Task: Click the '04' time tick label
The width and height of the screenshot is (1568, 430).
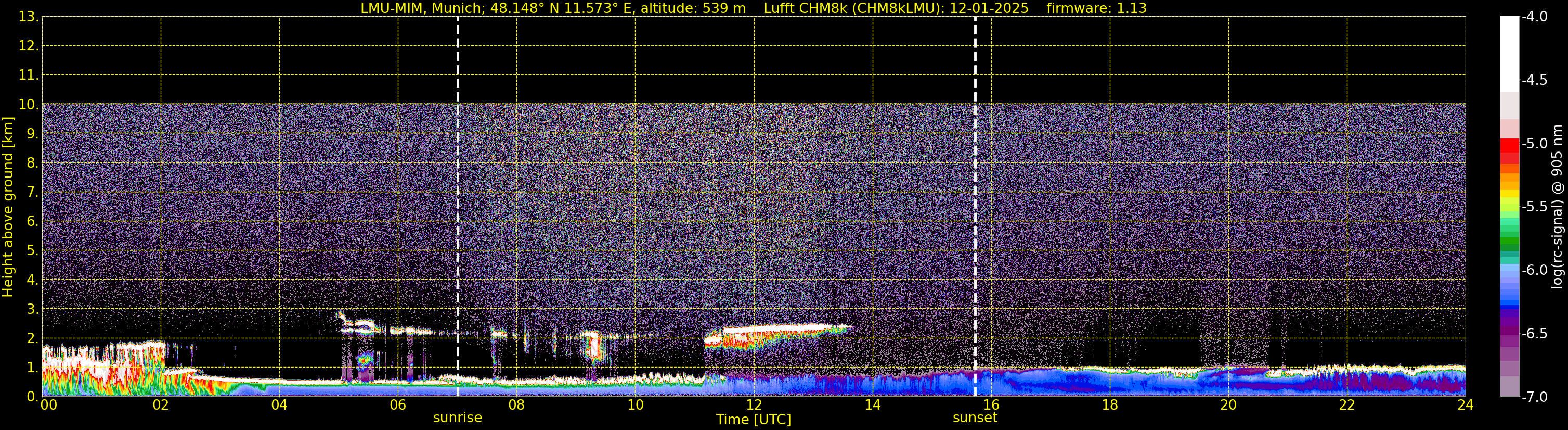Action: pos(279,405)
